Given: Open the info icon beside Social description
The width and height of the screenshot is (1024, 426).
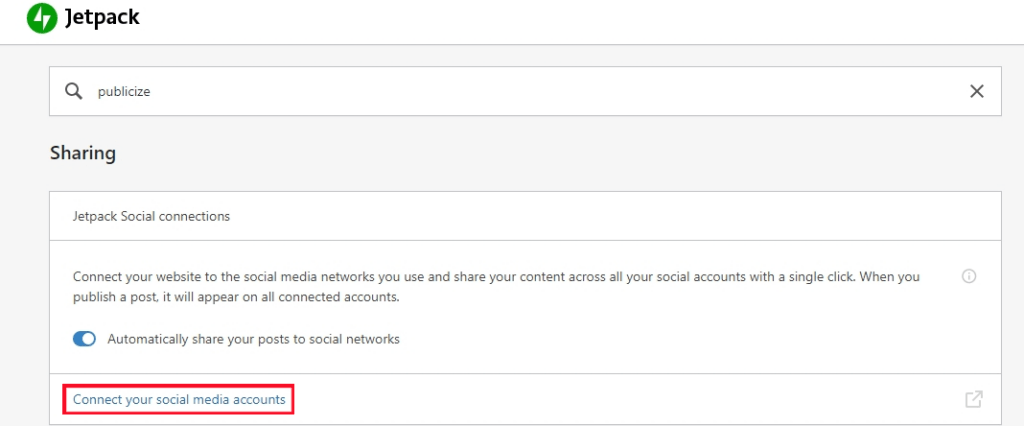Looking at the screenshot, I should click(969, 276).
